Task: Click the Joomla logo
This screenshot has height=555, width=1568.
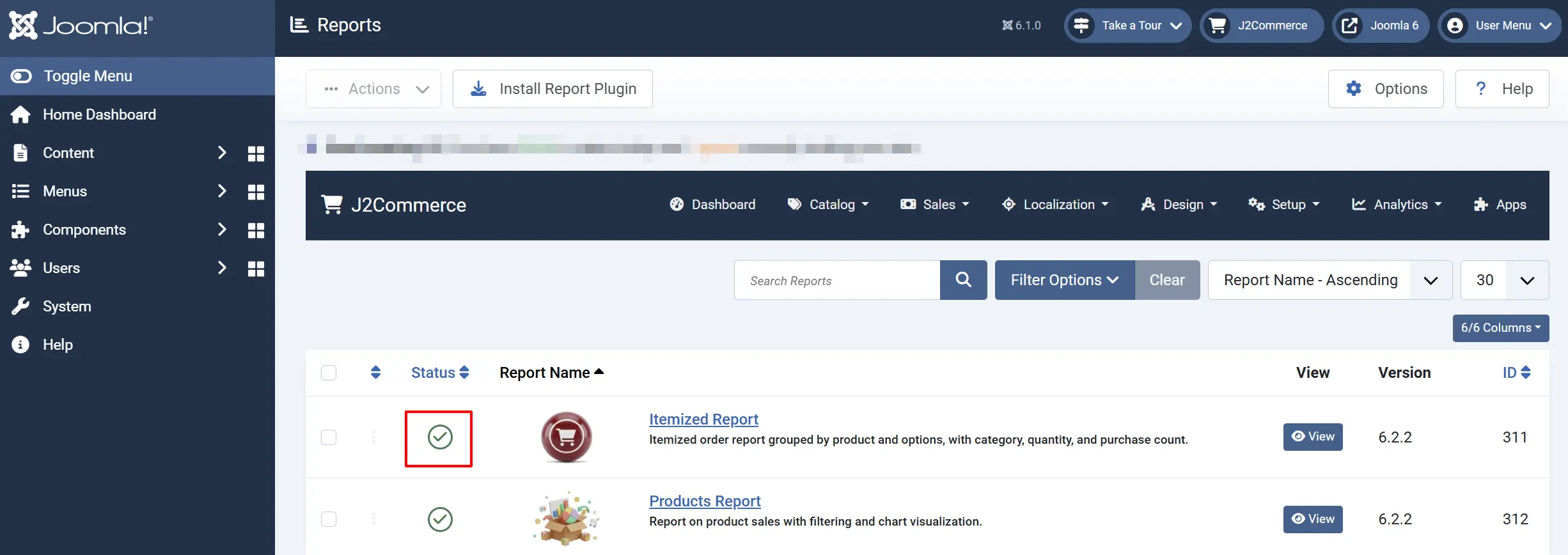Action: tap(81, 26)
